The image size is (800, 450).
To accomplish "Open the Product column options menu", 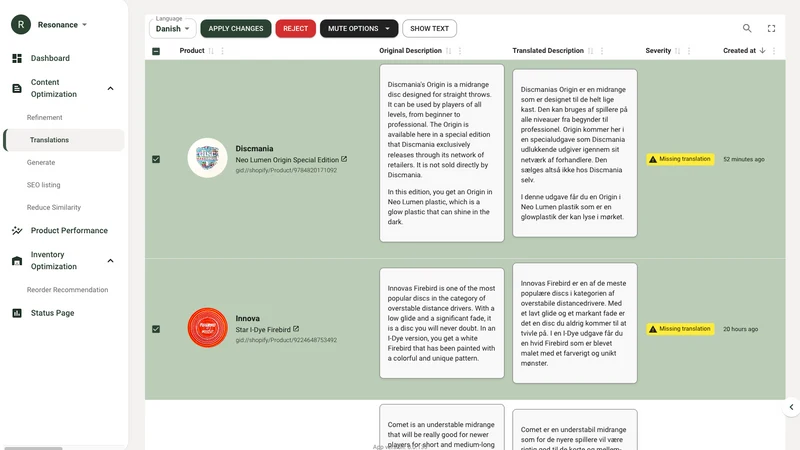I will pyautogui.click(x=222, y=51).
